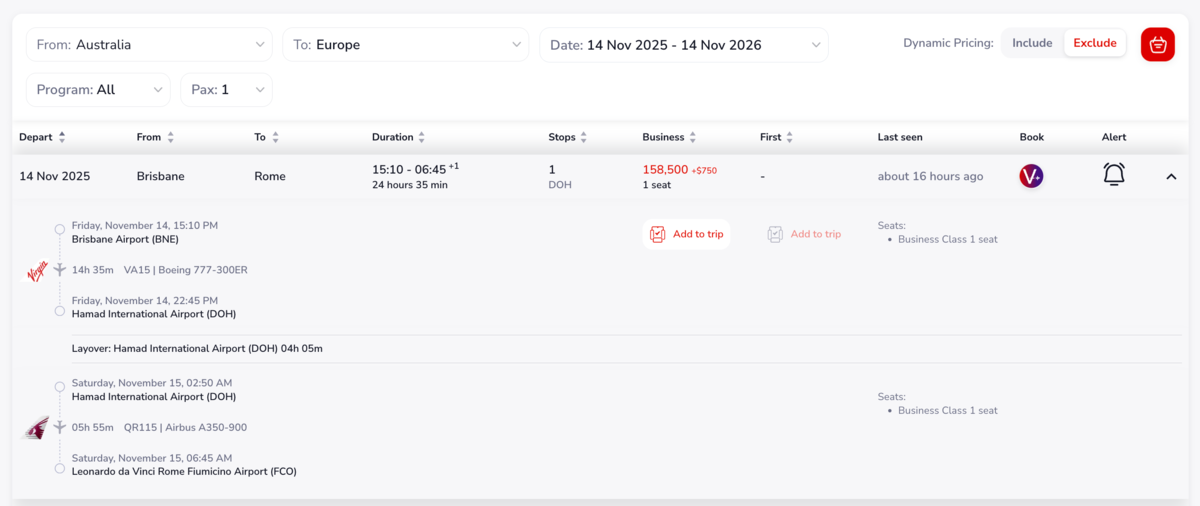This screenshot has height=506, width=1200.
Task: Sort by First column arrows
Action: [789, 137]
